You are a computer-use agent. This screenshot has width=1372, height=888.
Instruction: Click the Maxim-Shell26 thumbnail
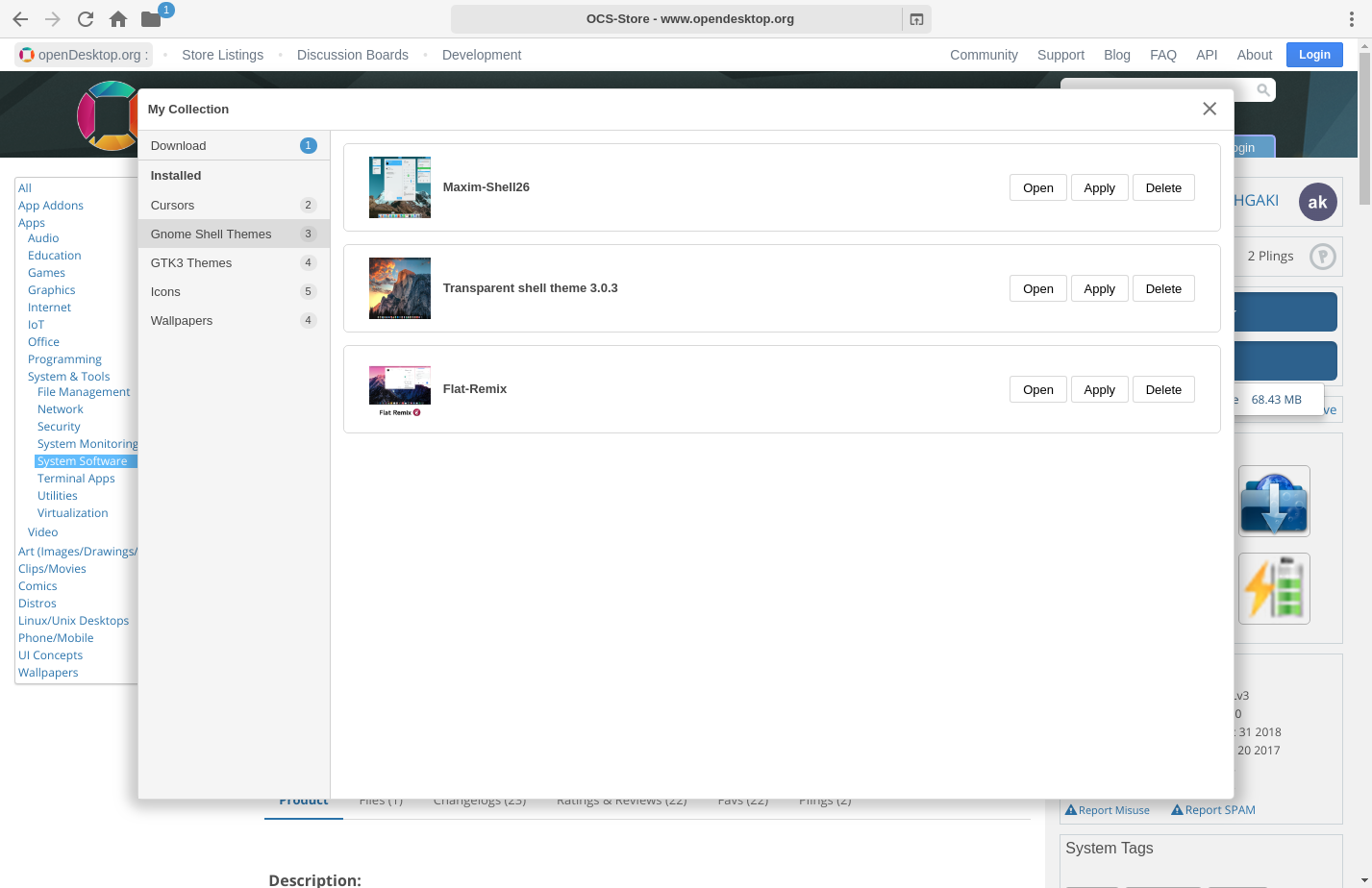[x=400, y=187]
